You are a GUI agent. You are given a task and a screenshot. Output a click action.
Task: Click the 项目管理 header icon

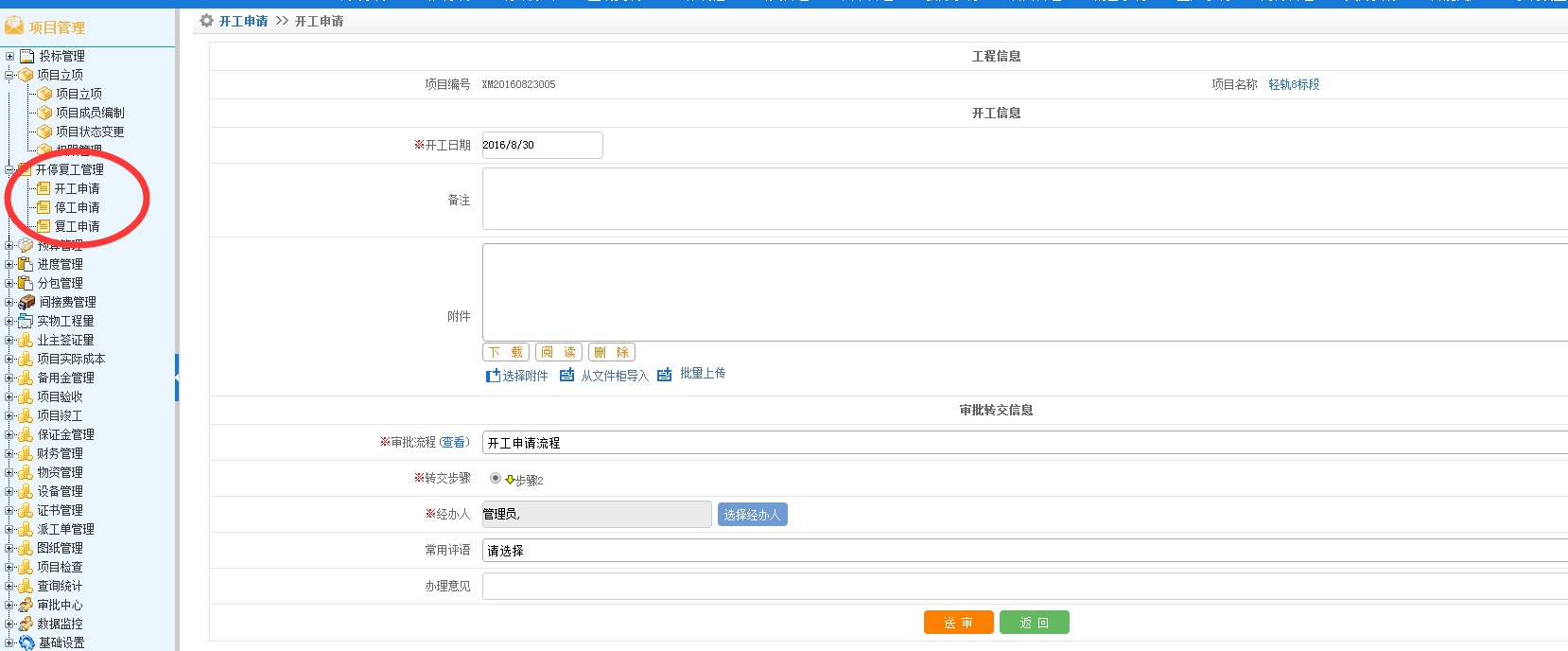pos(14,26)
